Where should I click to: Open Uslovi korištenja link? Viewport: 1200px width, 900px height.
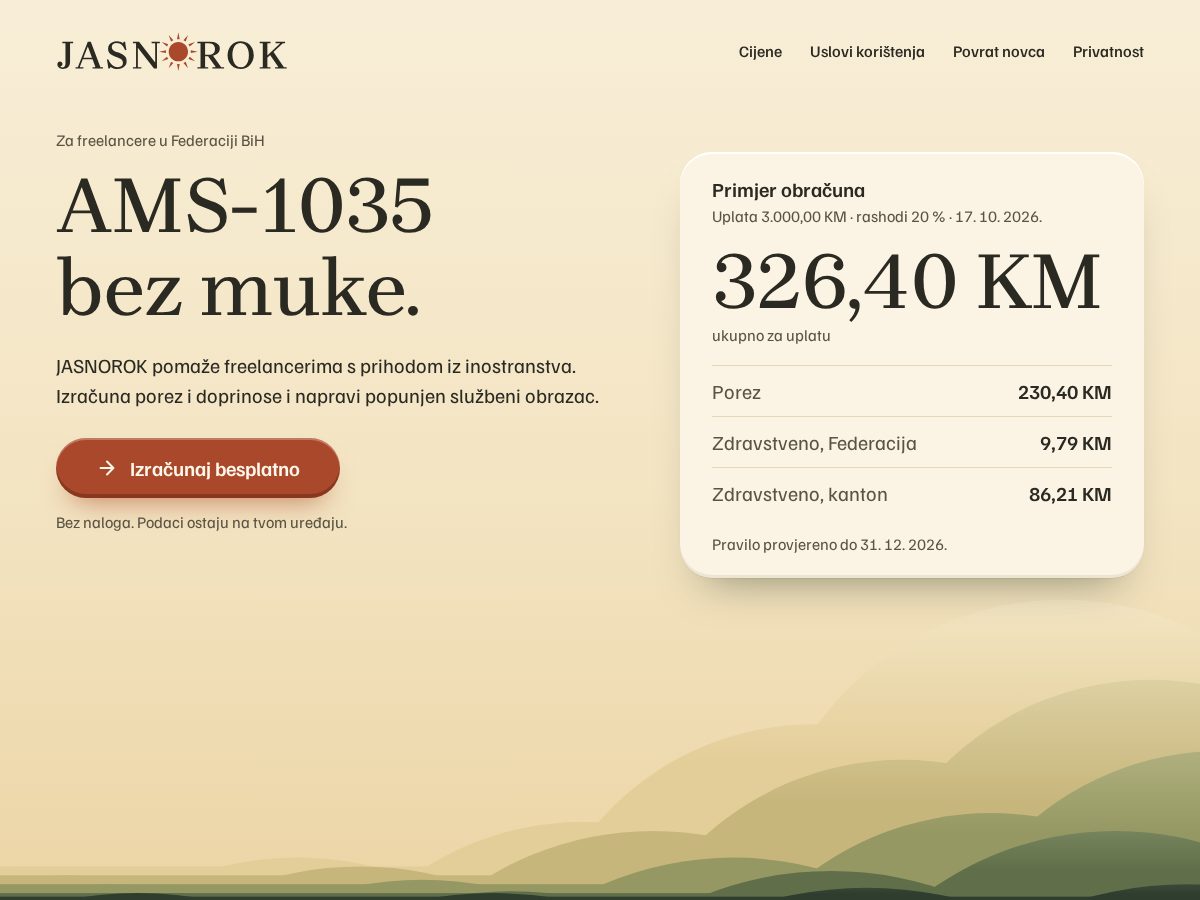(x=867, y=52)
